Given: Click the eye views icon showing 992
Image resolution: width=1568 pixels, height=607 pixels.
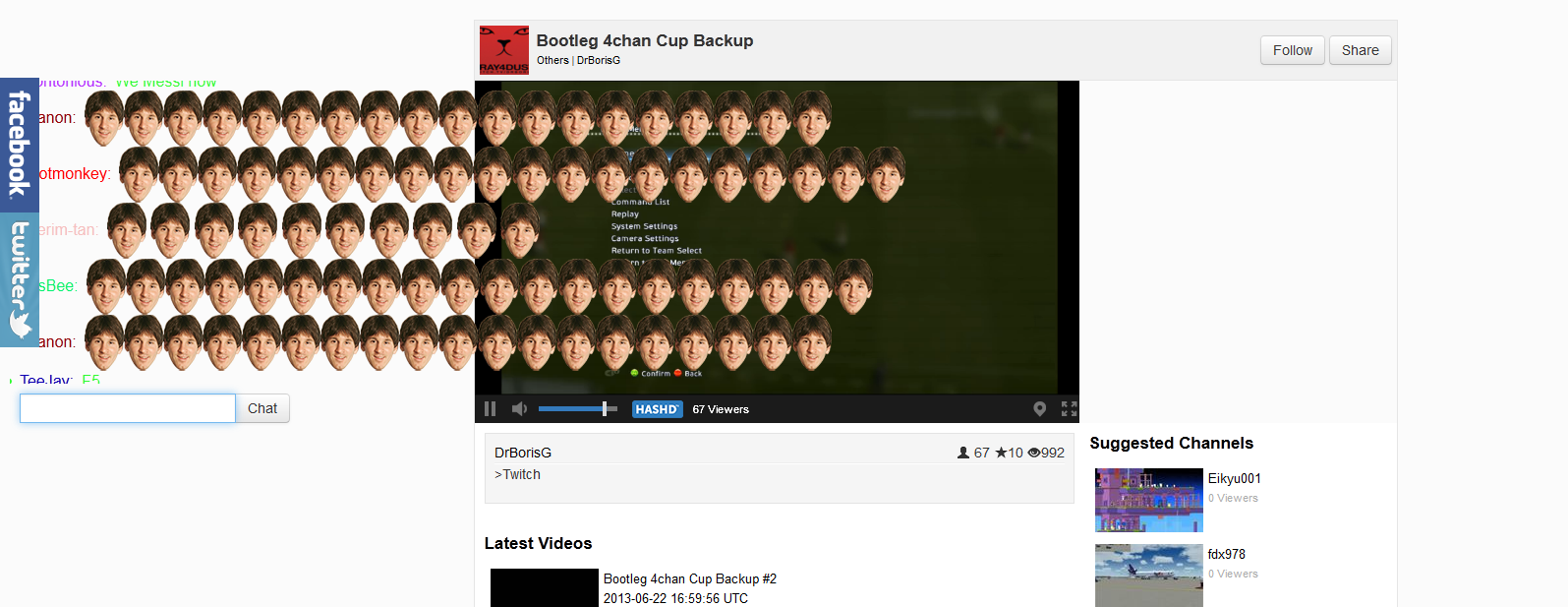Looking at the screenshot, I should click(1033, 453).
